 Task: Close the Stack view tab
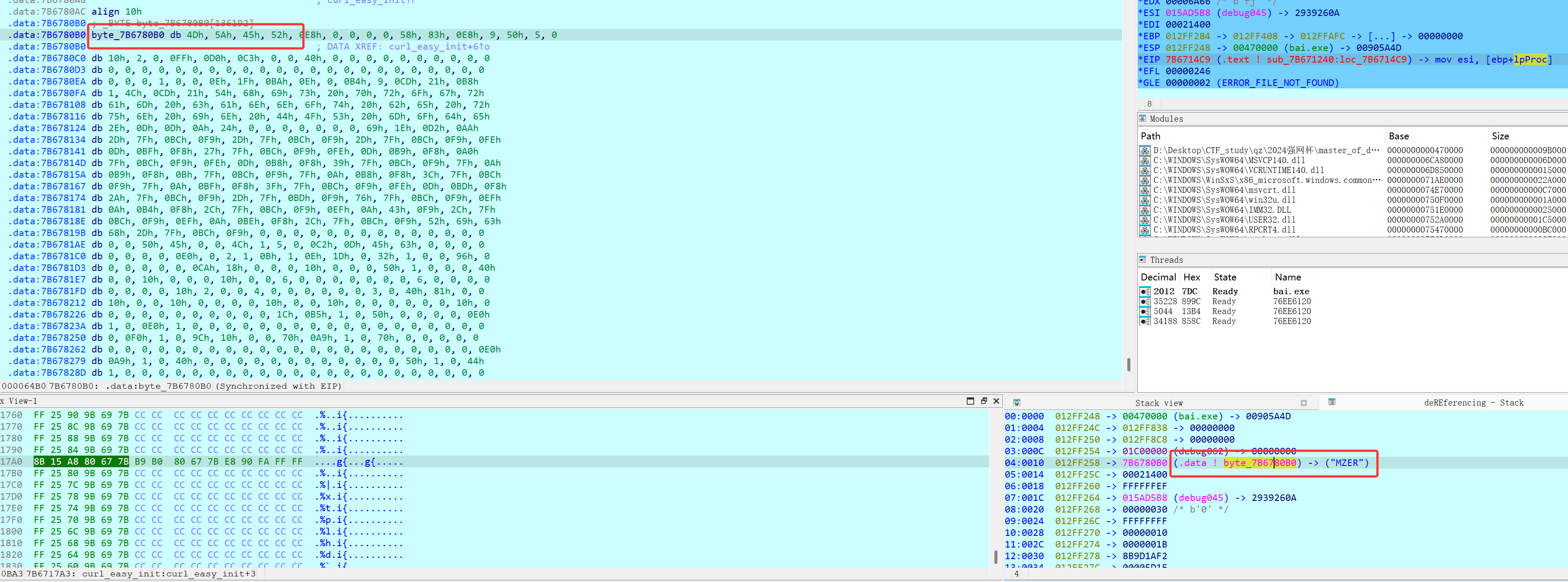point(1304,403)
